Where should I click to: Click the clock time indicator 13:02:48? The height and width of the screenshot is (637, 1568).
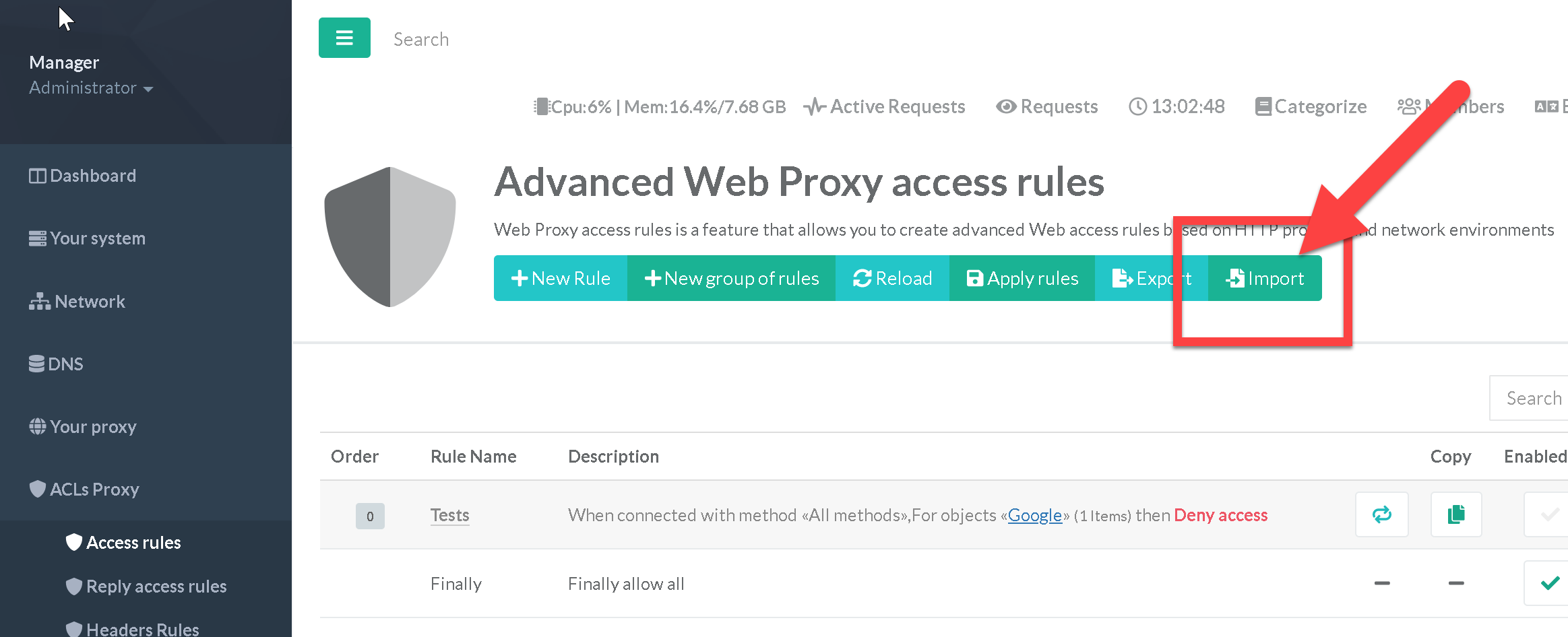1177,106
